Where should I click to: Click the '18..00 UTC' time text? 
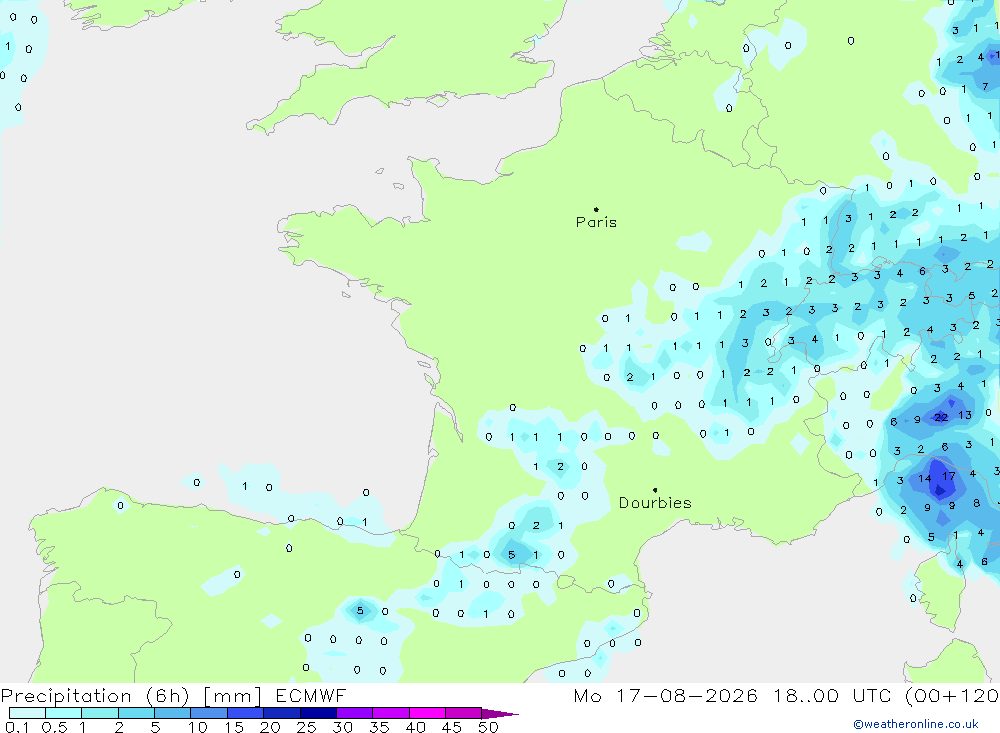(832, 695)
